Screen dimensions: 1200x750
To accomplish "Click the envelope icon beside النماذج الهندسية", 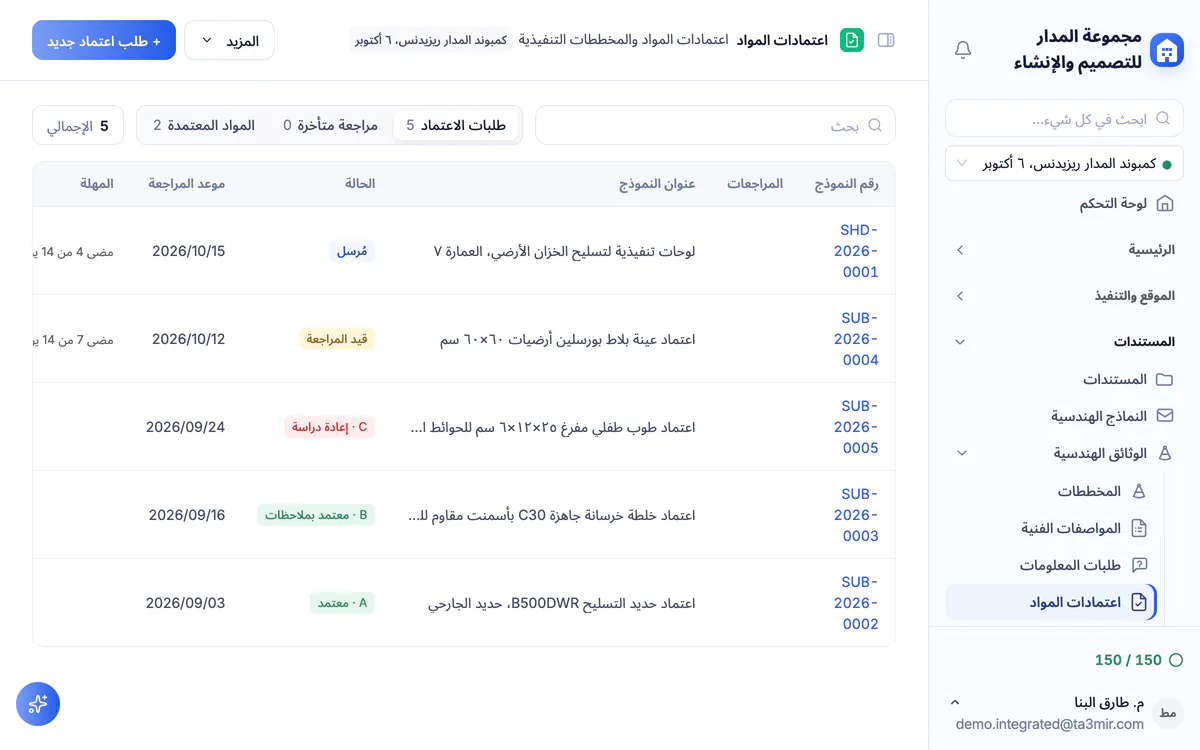I will point(1164,415).
